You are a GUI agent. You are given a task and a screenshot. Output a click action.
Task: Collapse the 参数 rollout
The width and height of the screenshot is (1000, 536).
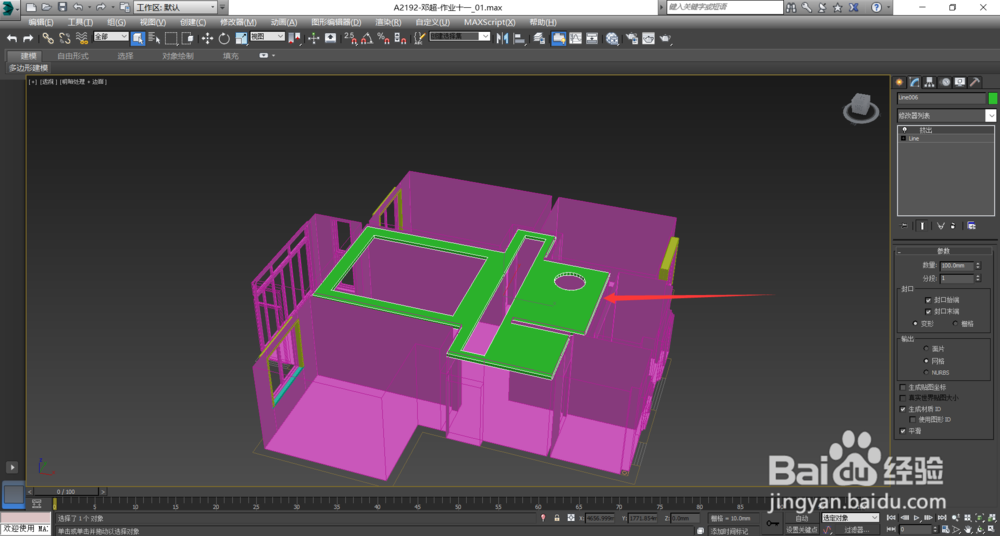point(944,251)
